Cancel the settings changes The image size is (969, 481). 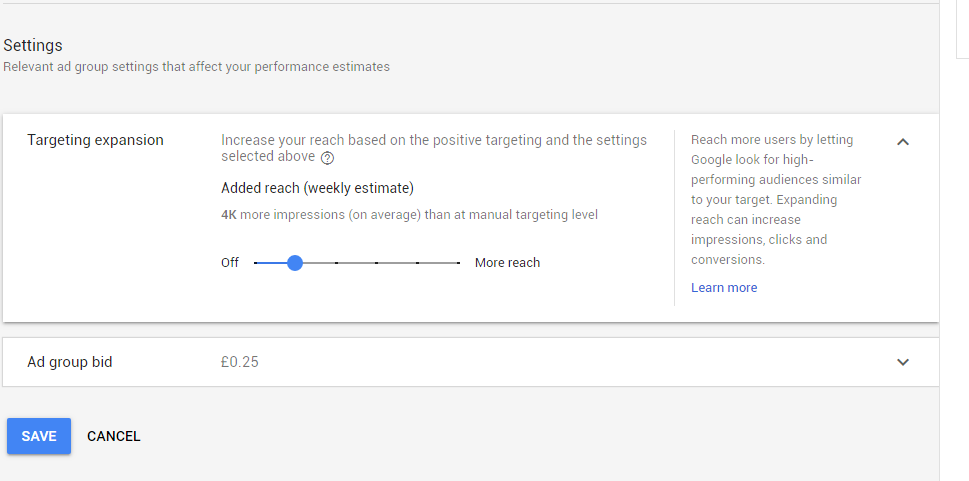114,436
